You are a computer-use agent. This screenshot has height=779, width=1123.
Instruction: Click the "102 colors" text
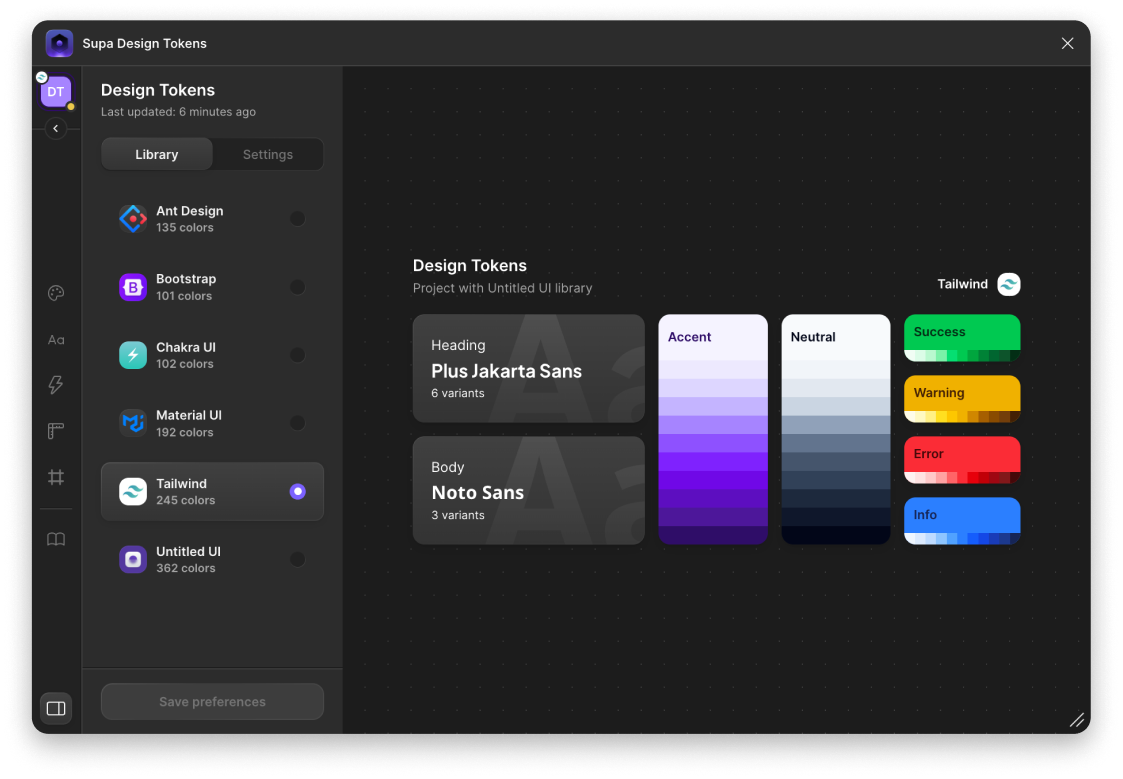tap(185, 364)
